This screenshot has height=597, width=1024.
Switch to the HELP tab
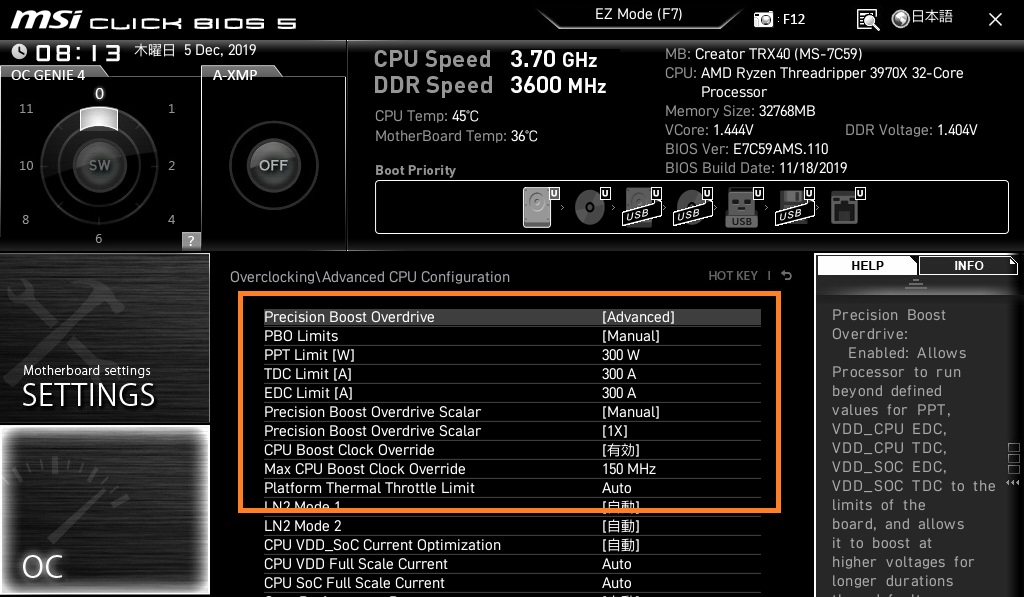coord(867,266)
